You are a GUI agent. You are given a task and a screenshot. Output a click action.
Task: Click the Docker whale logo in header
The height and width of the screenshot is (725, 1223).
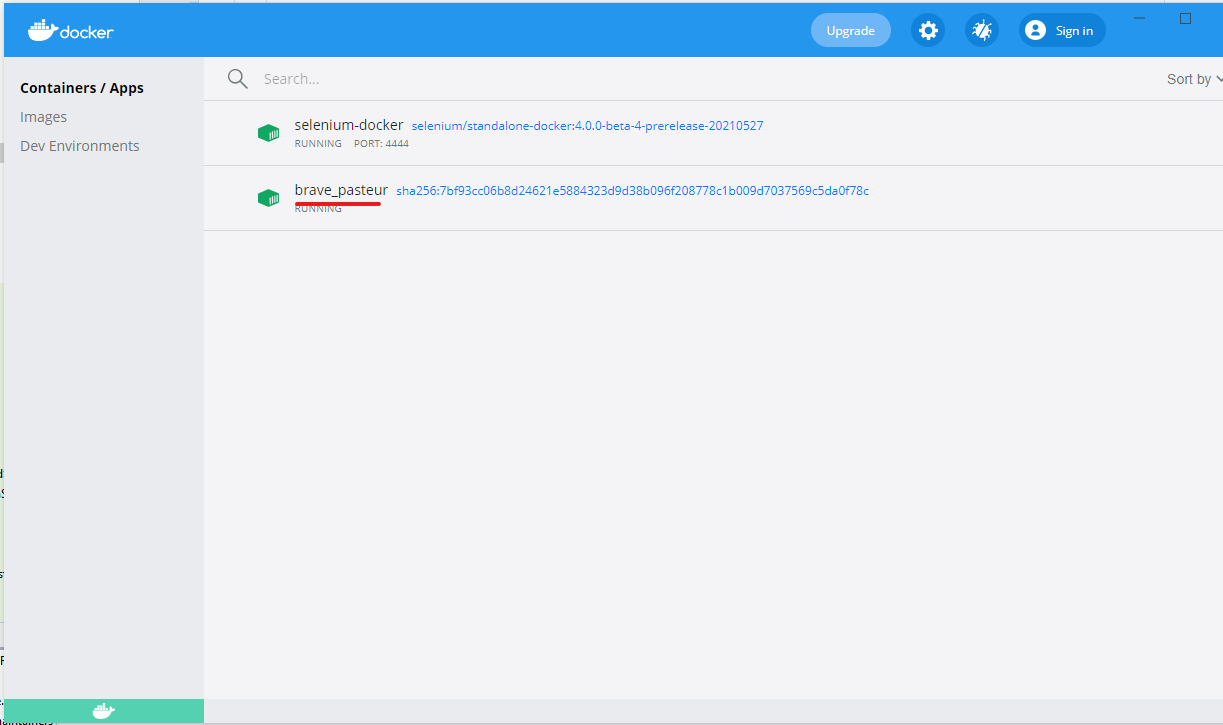coord(70,30)
